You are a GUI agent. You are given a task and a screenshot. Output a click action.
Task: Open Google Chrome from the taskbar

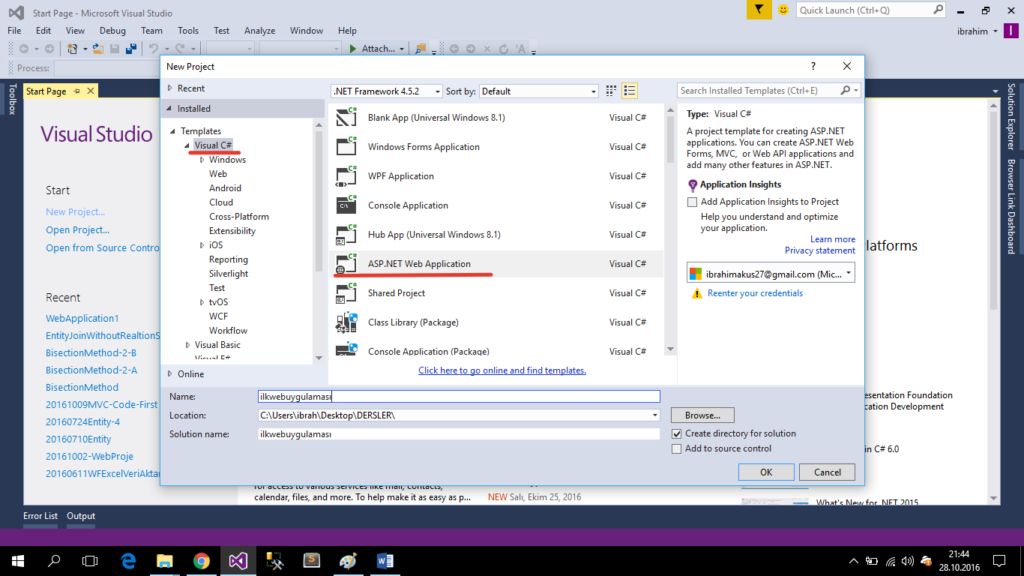[201, 561]
